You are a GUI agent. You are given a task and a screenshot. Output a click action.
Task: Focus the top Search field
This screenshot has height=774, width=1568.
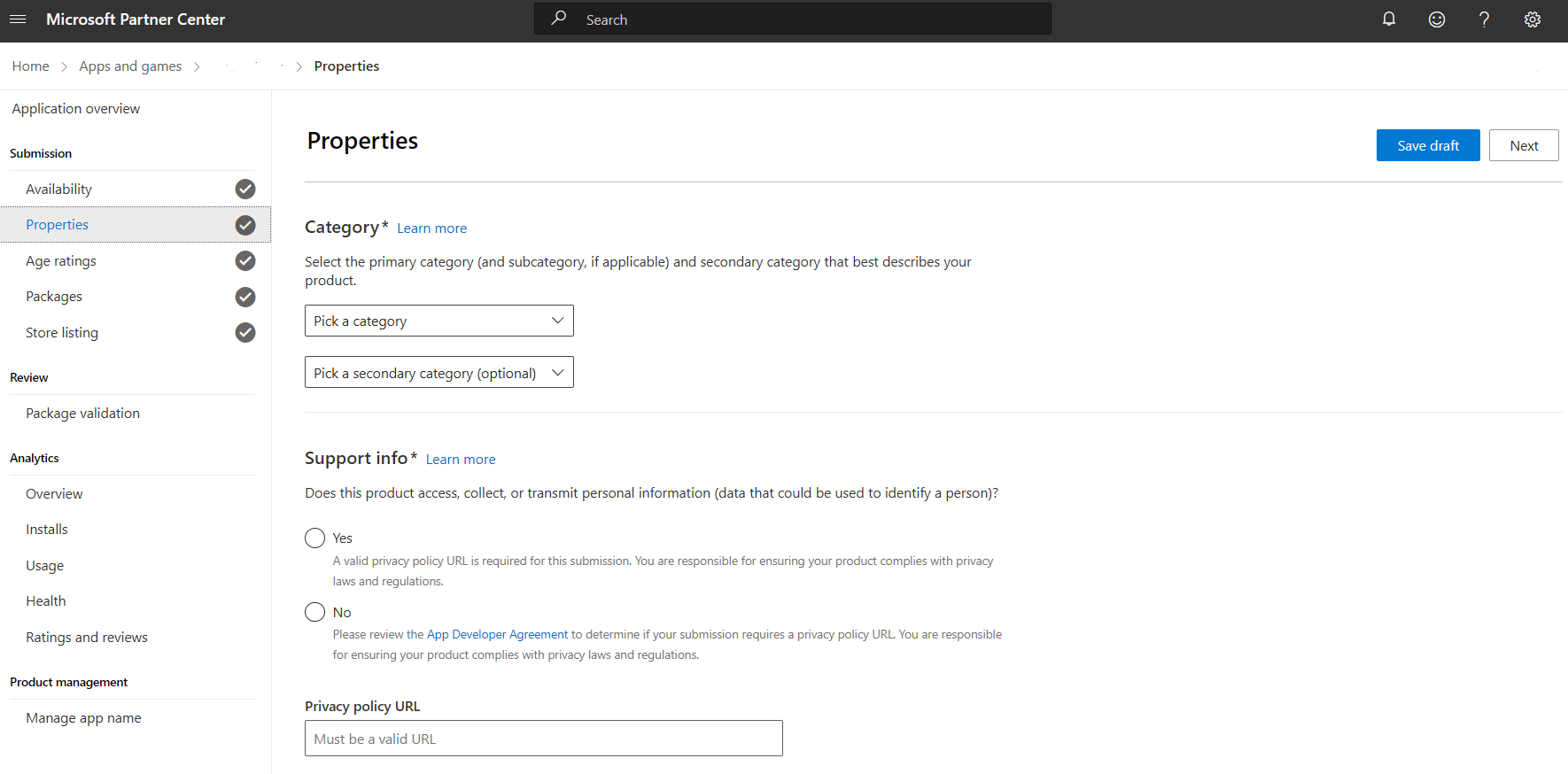tap(793, 19)
